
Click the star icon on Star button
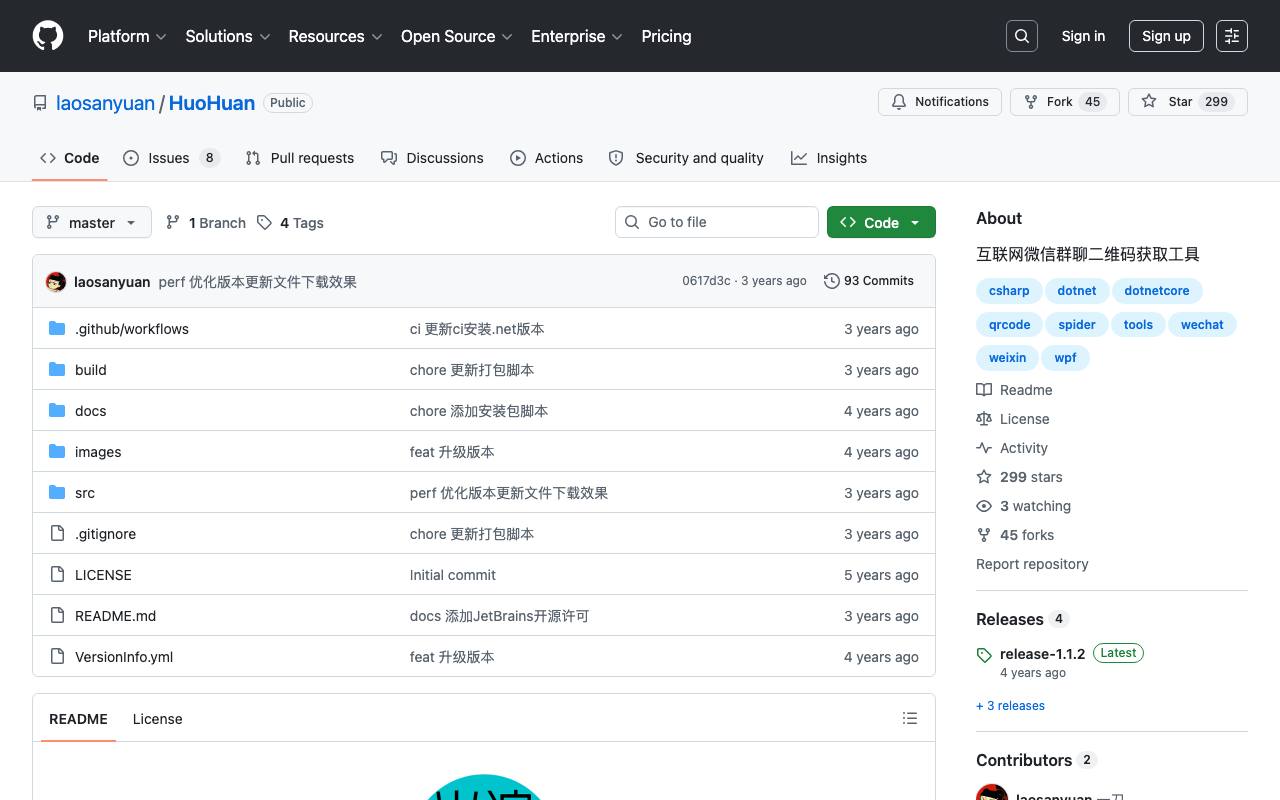(x=1149, y=102)
